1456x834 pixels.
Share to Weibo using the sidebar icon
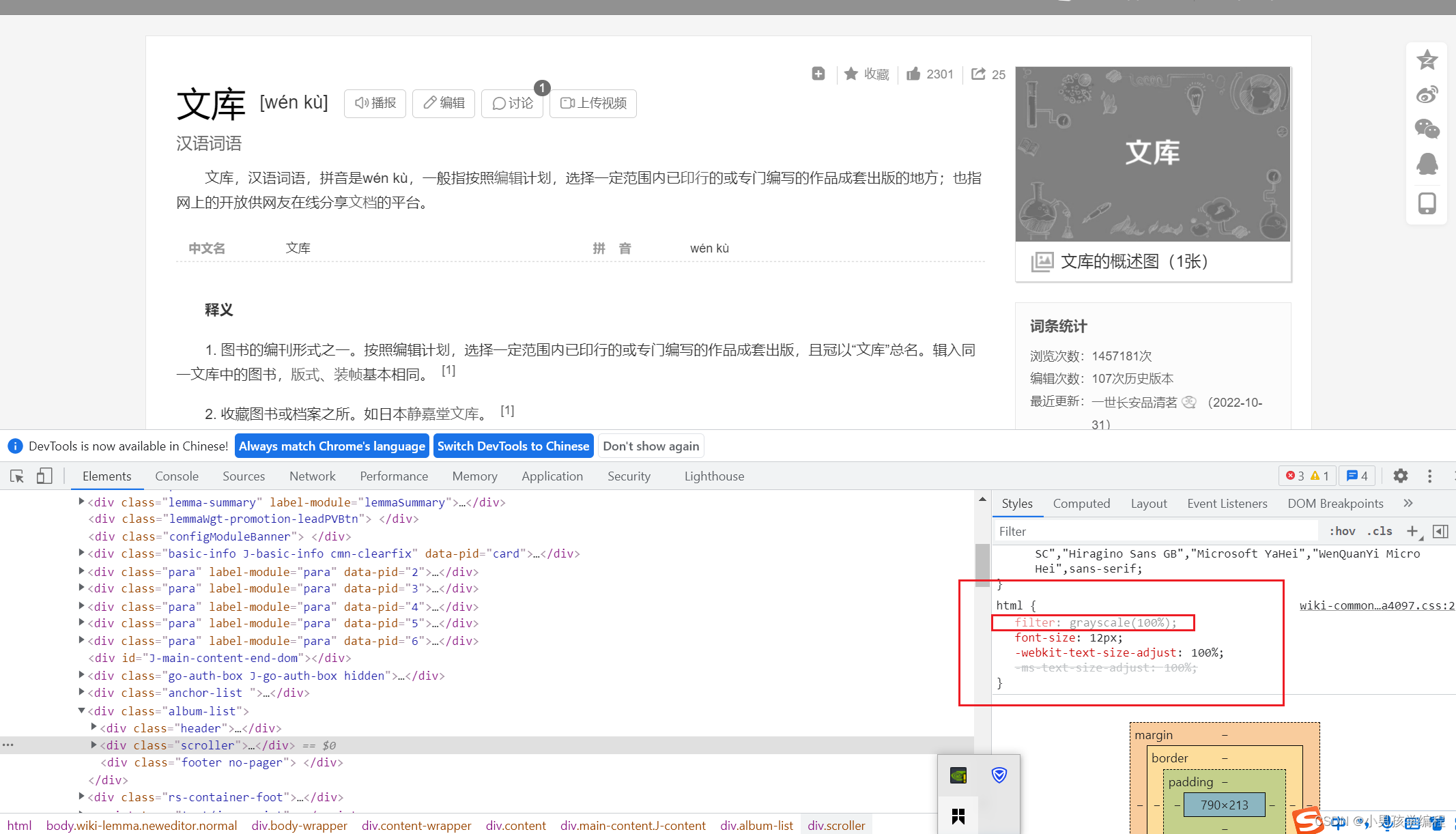[x=1427, y=94]
